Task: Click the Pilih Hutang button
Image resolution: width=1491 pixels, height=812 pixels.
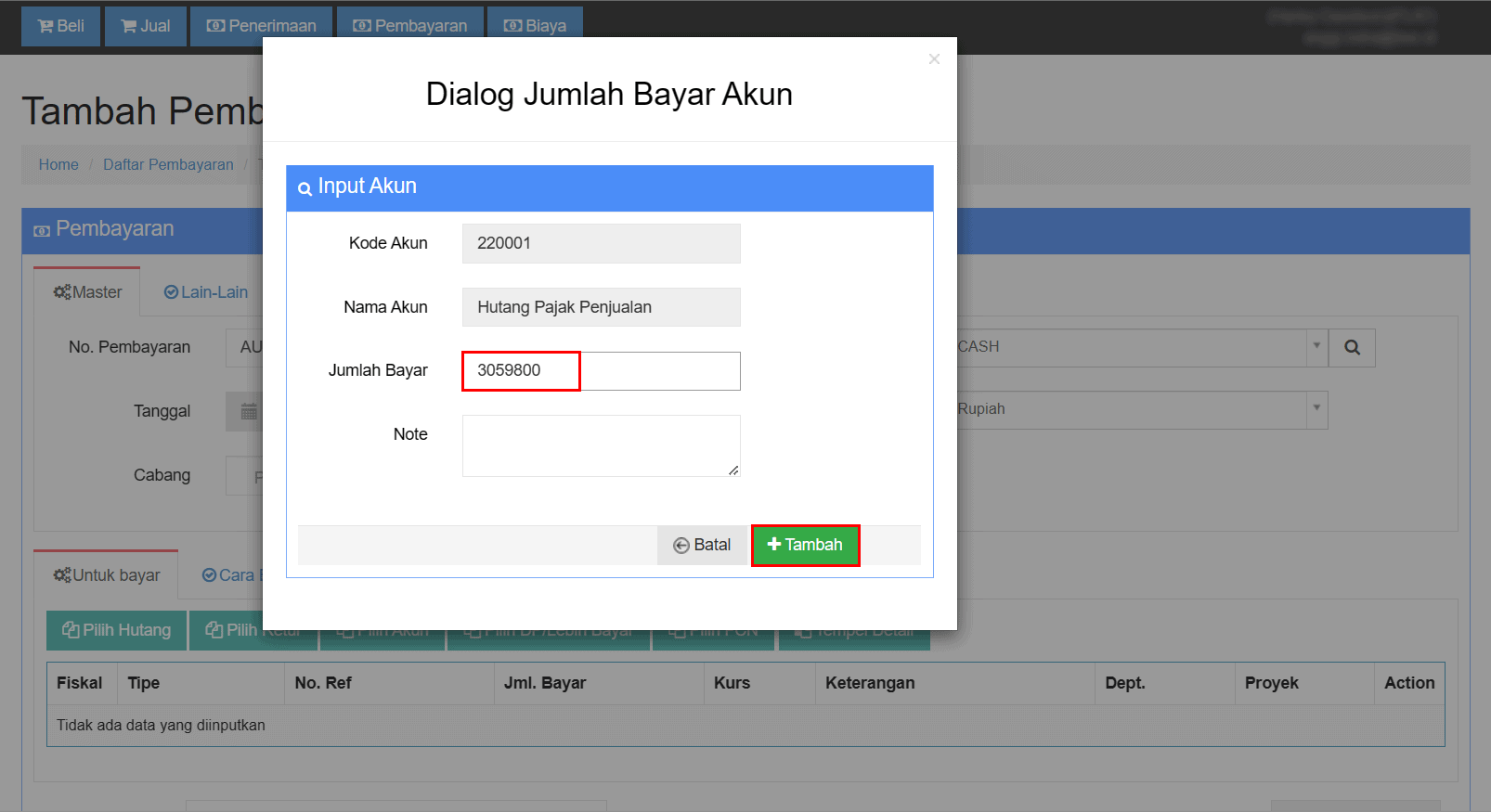Action: [117, 630]
